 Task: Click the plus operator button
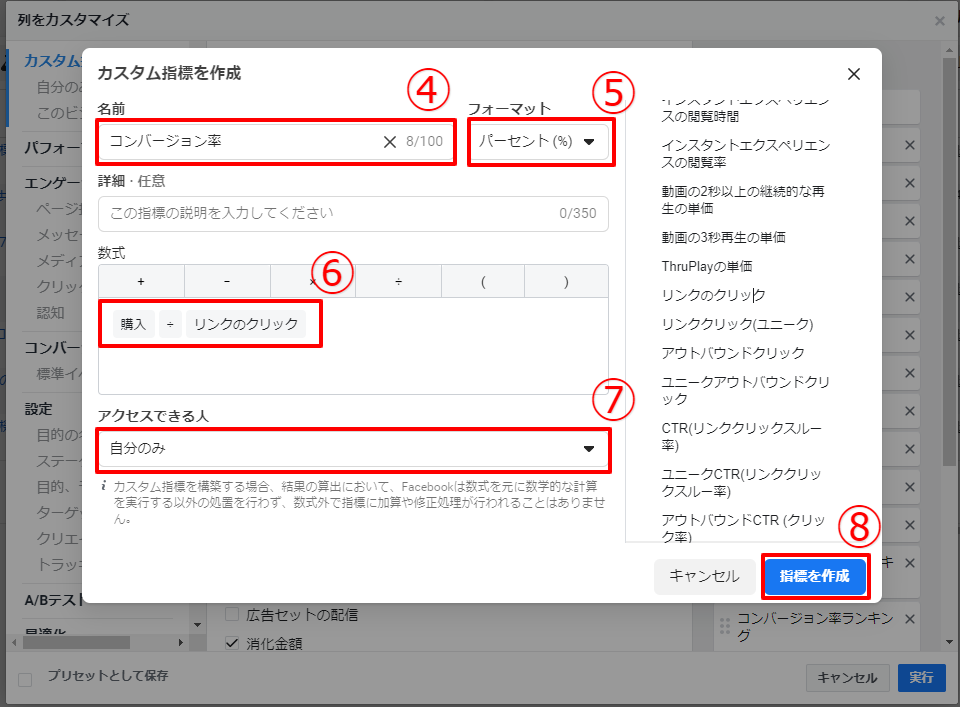tap(141, 282)
